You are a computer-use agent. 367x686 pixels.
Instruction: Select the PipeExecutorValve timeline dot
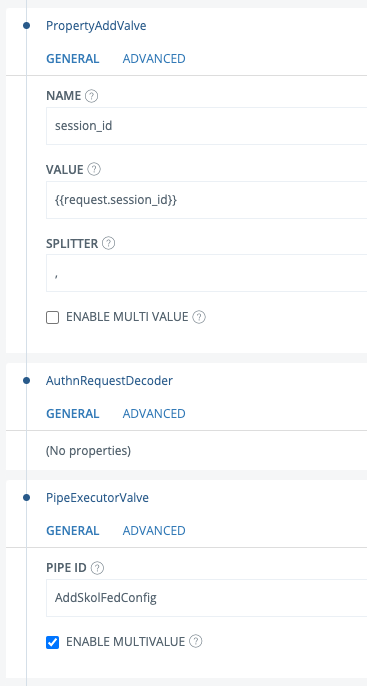pyautogui.click(x=26, y=497)
